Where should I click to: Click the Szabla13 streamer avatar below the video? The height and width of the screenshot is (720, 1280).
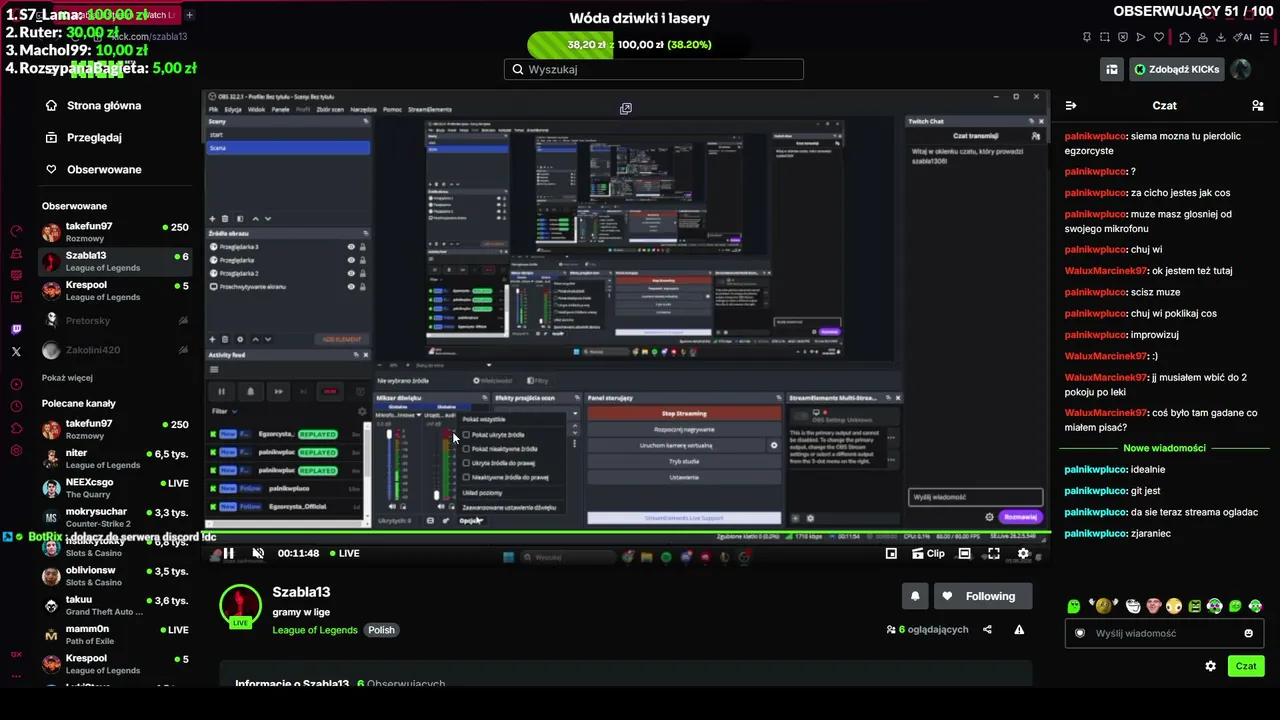241,605
